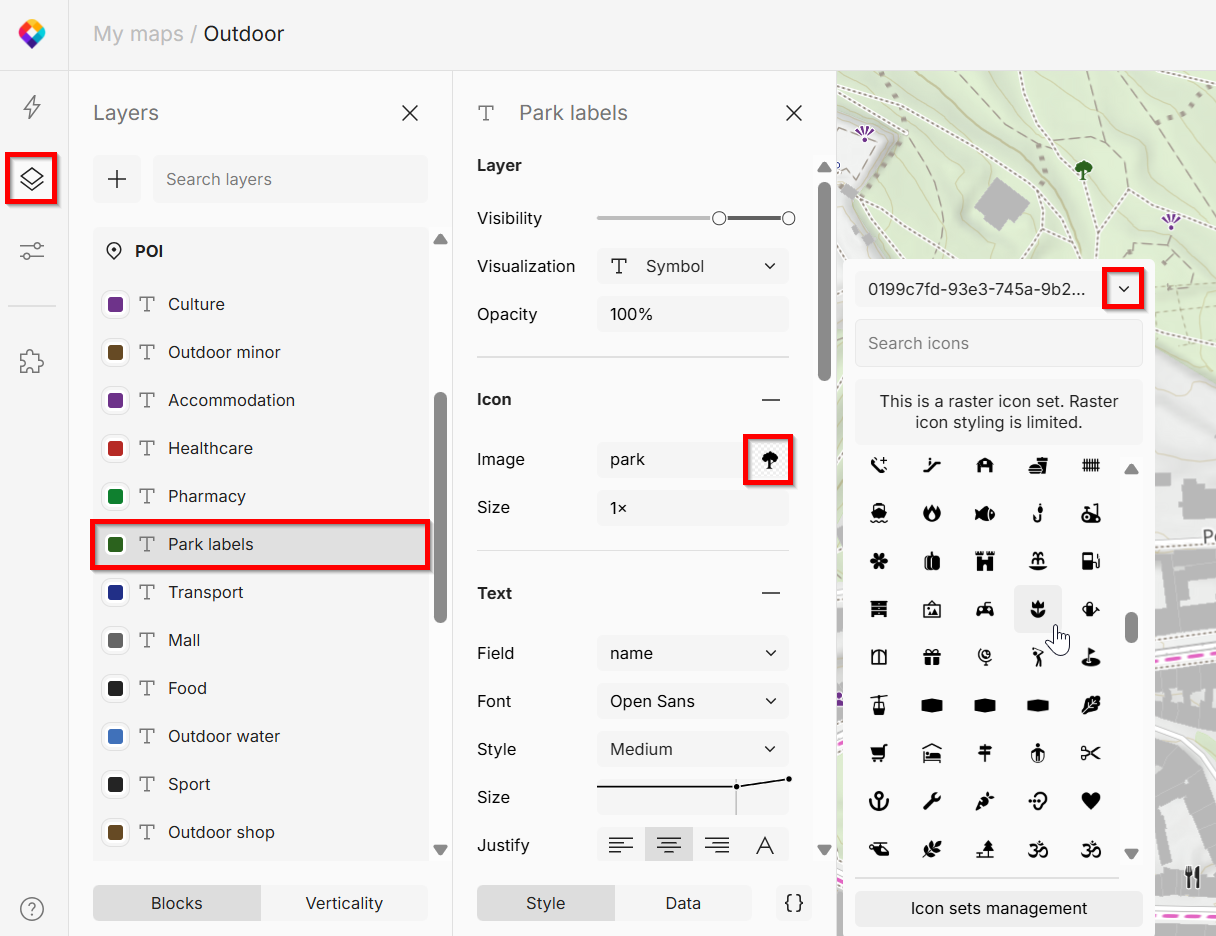Open the JSON code editor braces button
The image size is (1216, 936).
794,903
